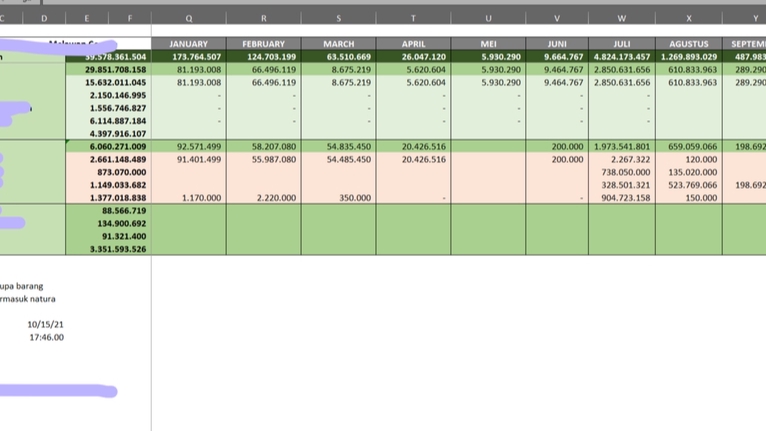
Task: Select column T header
Action: click(413, 18)
